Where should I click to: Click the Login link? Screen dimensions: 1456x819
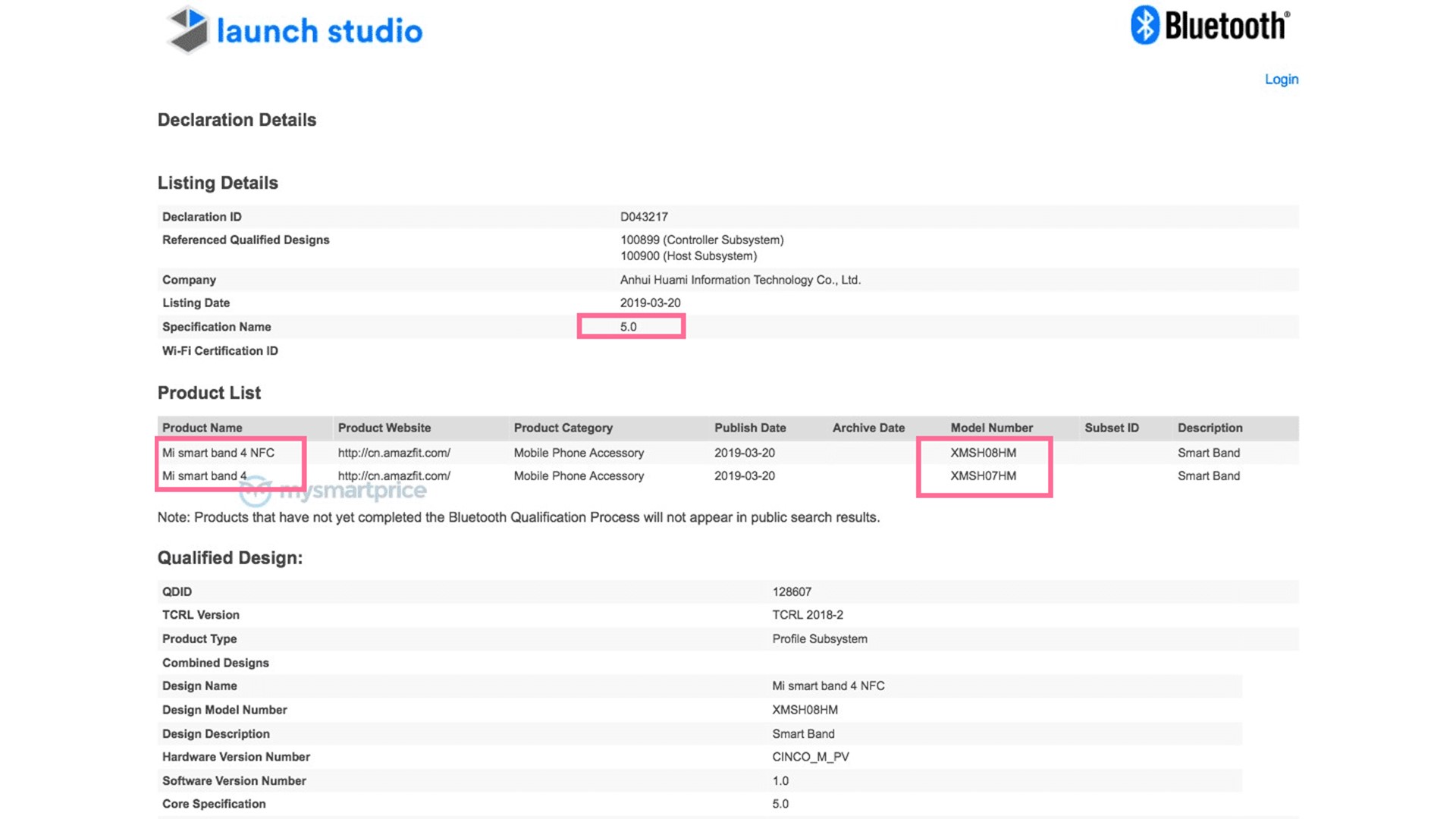point(1281,79)
